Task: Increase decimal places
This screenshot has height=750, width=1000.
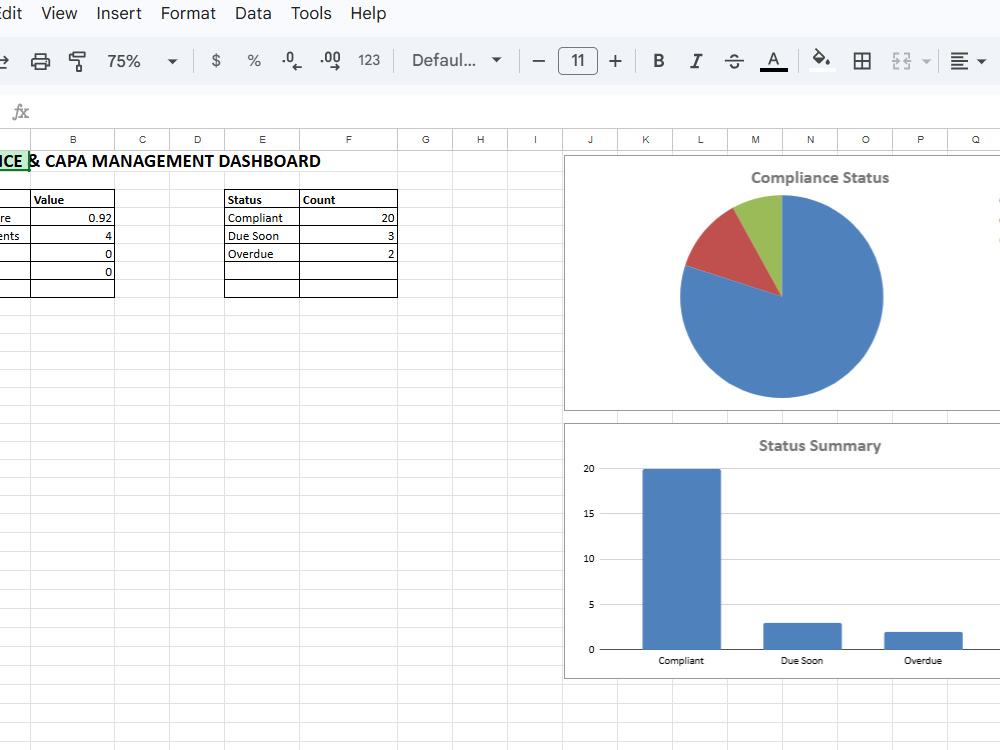Action: [x=330, y=61]
